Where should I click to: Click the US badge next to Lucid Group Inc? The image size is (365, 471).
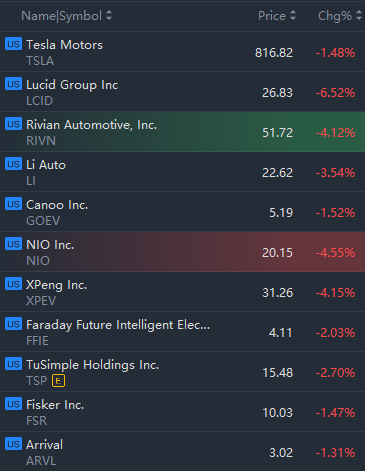coord(13,84)
